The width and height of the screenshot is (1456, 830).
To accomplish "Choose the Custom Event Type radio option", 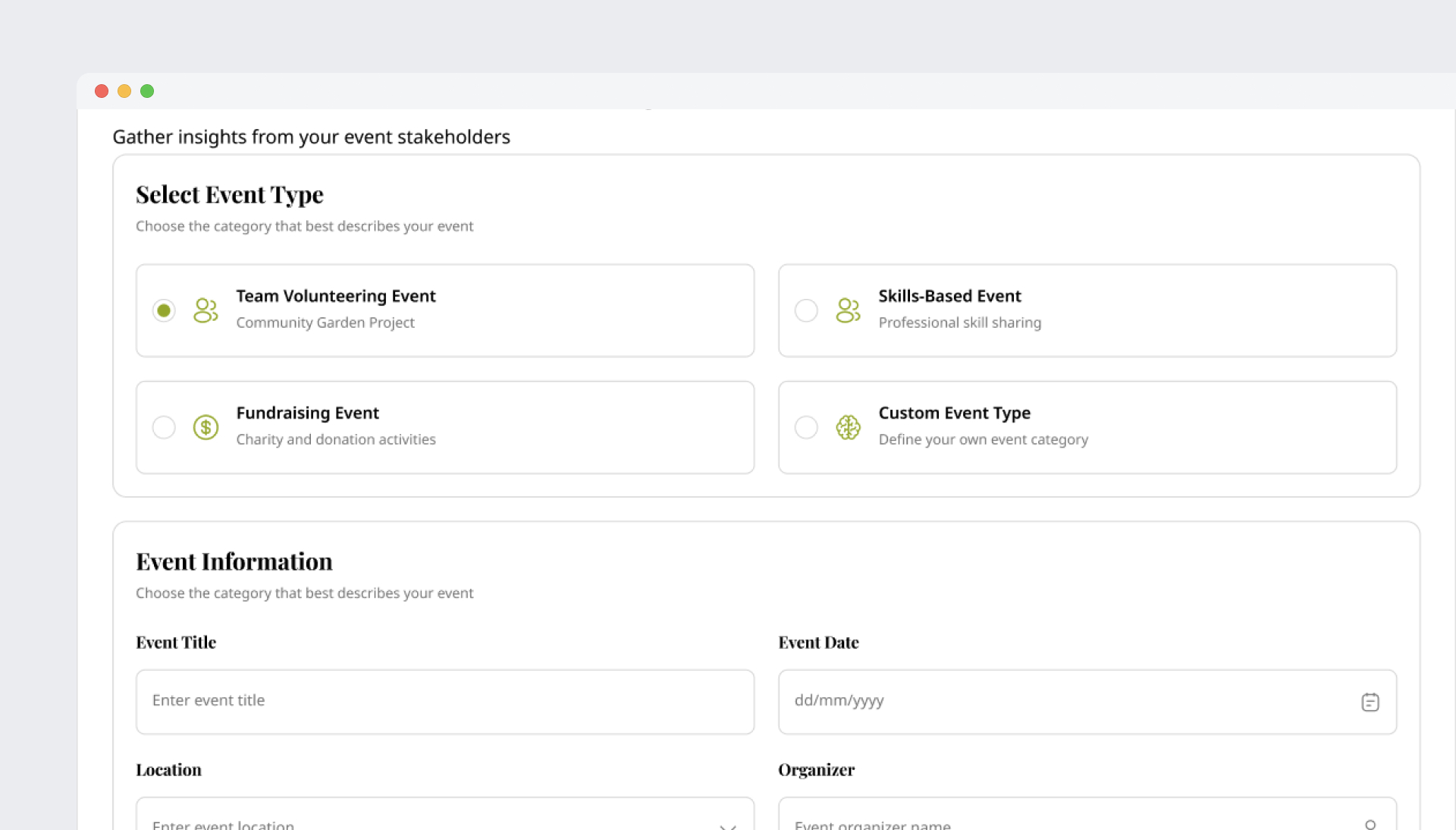I will tap(806, 427).
